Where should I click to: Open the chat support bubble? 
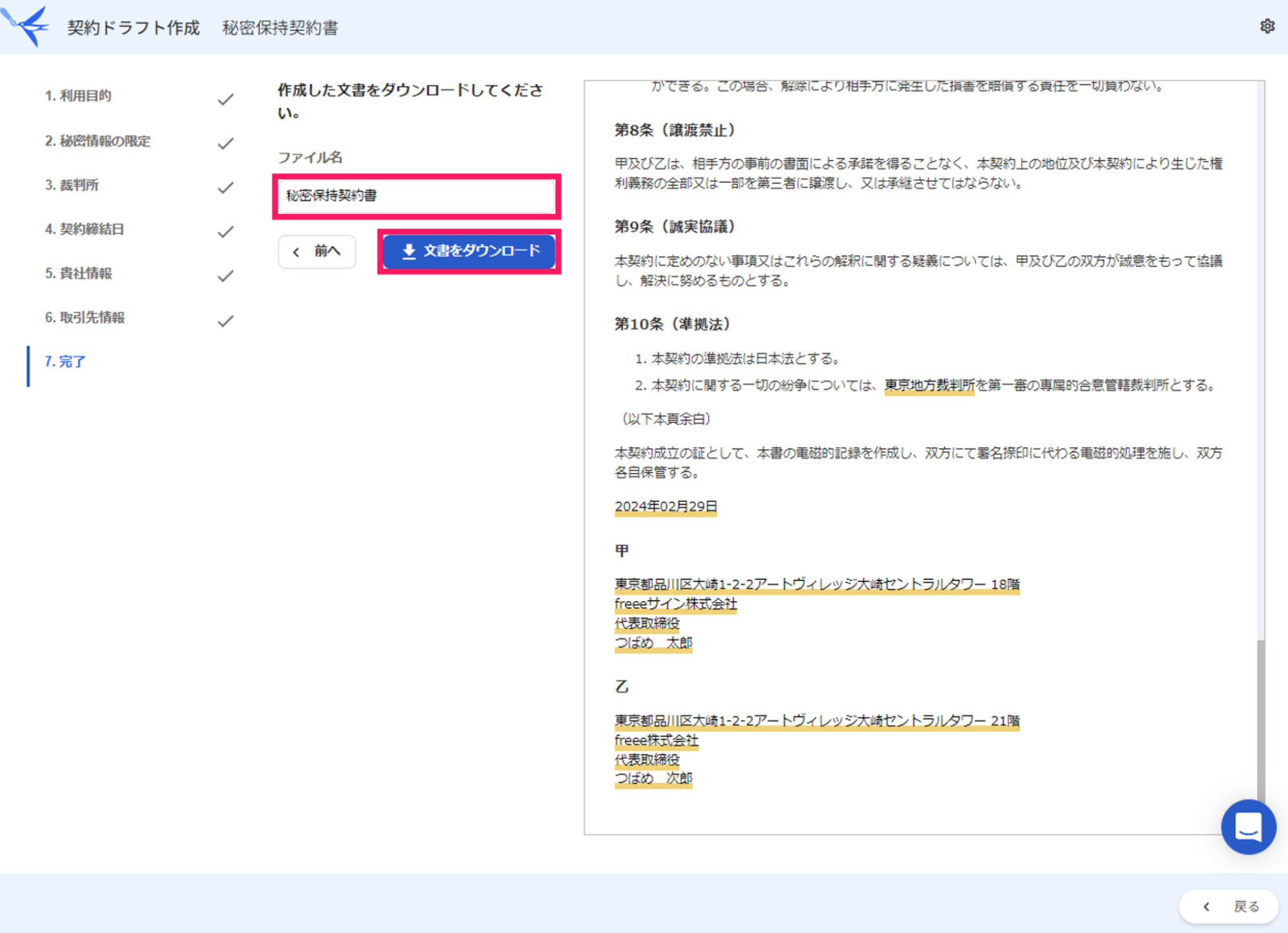pyautogui.click(x=1248, y=827)
